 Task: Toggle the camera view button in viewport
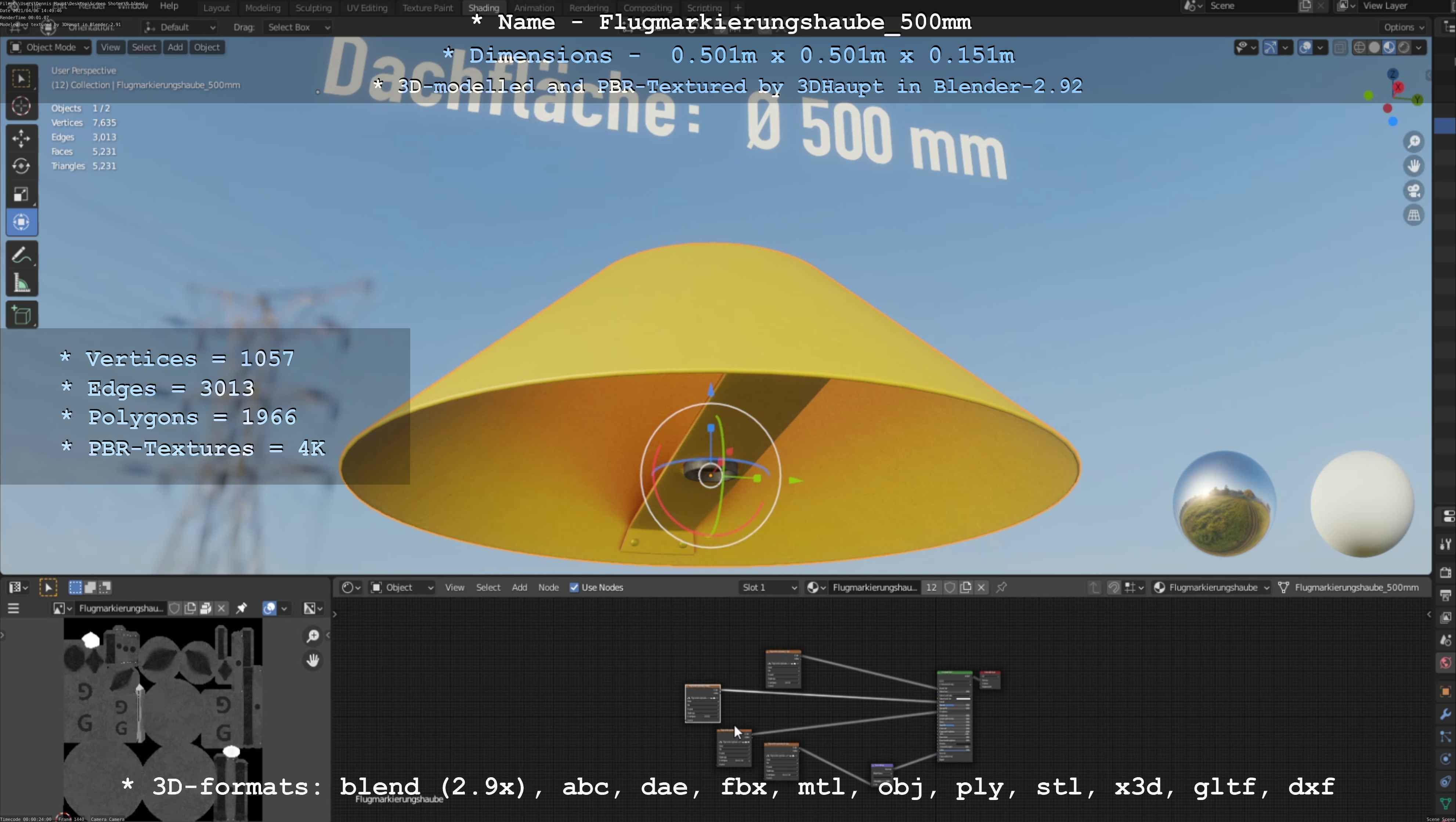[1414, 191]
